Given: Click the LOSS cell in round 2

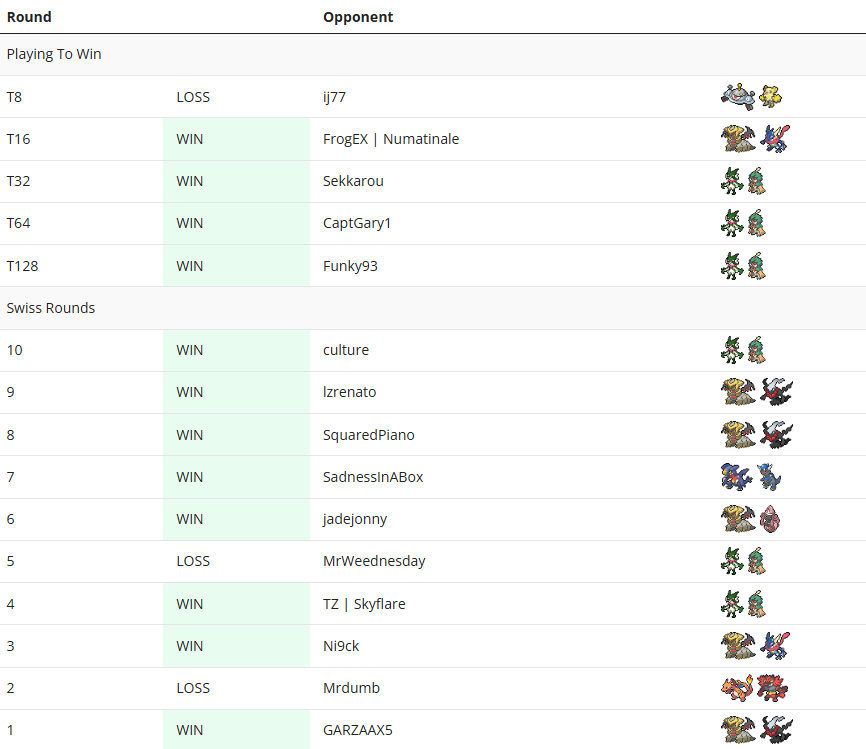Looking at the screenshot, I should pyautogui.click(x=192, y=687).
